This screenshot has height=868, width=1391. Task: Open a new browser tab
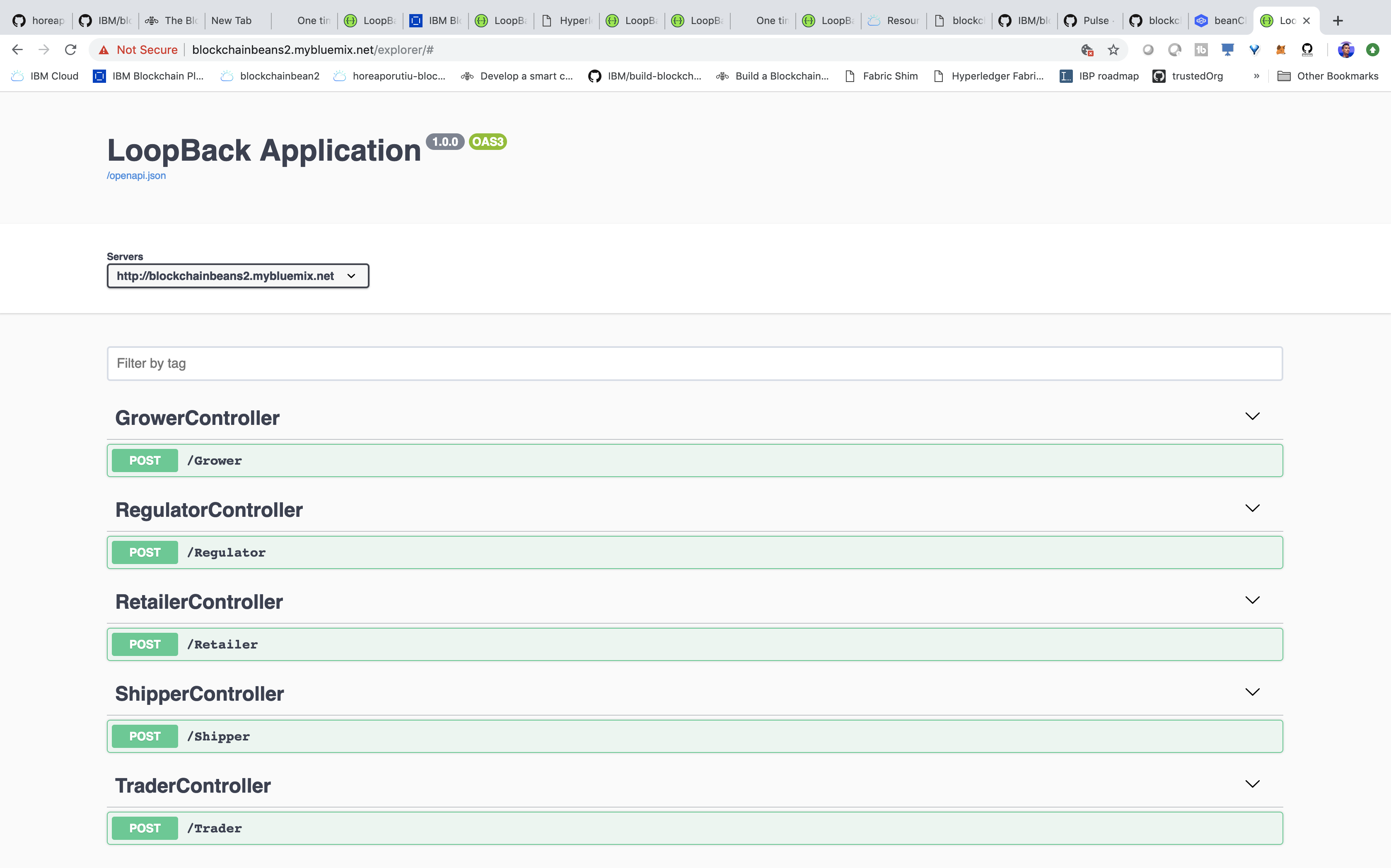coord(1338,21)
